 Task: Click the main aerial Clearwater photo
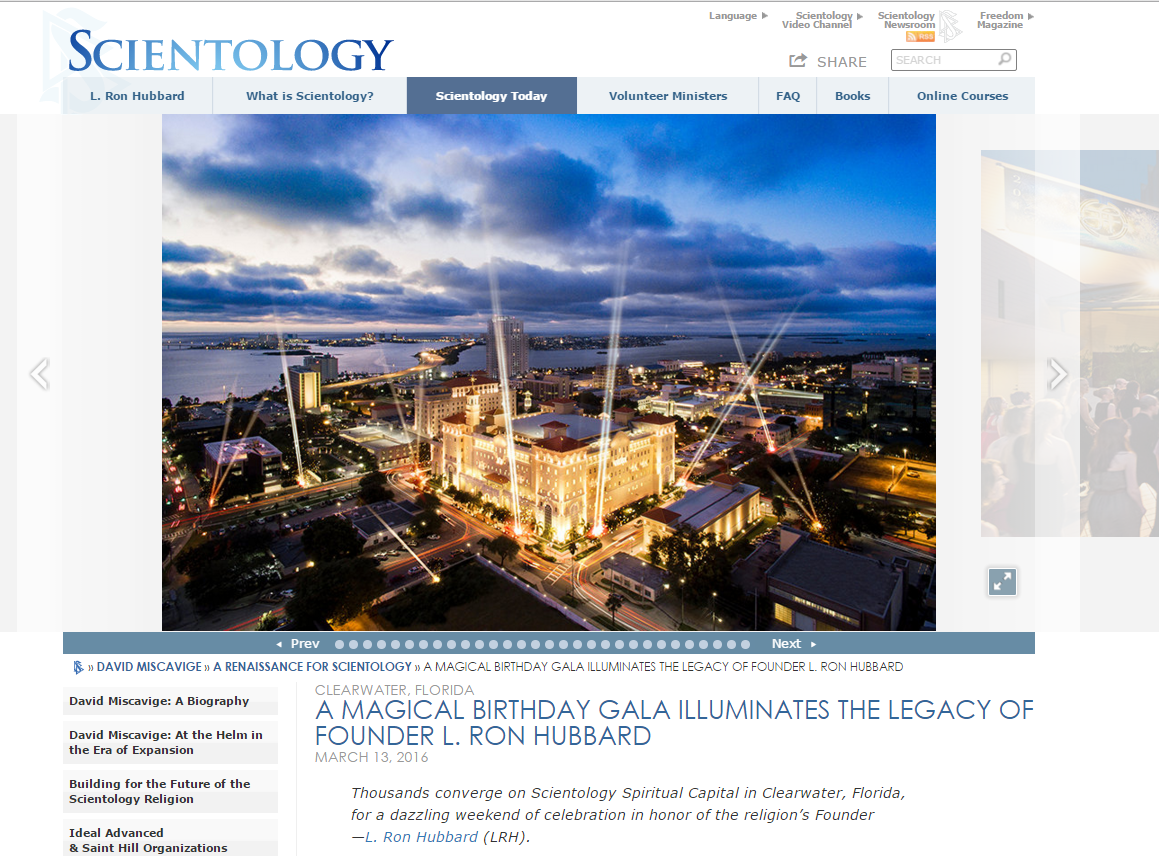pyautogui.click(x=548, y=372)
